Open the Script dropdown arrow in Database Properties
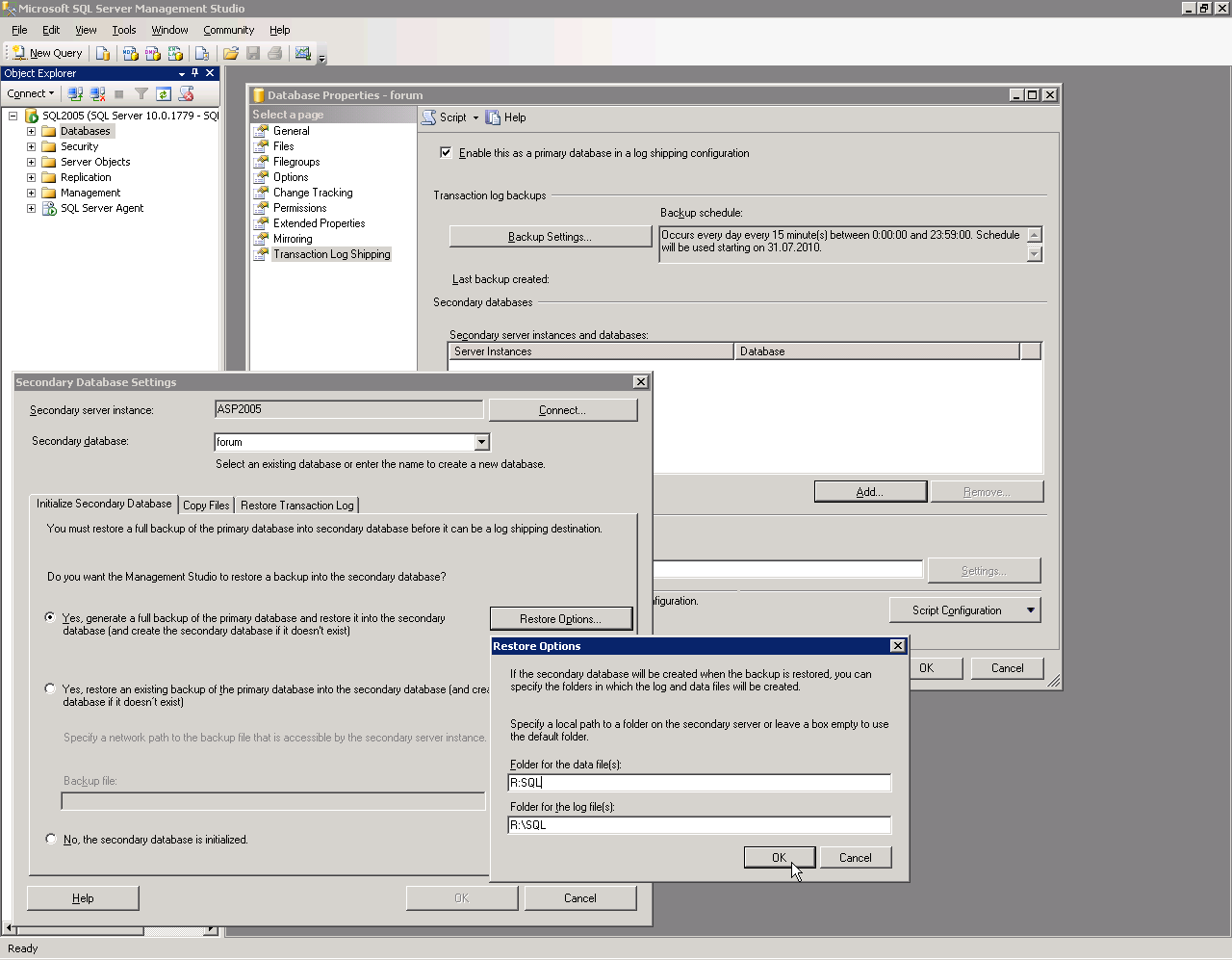Image resolution: width=1232 pixels, height=960 pixels. click(475, 117)
